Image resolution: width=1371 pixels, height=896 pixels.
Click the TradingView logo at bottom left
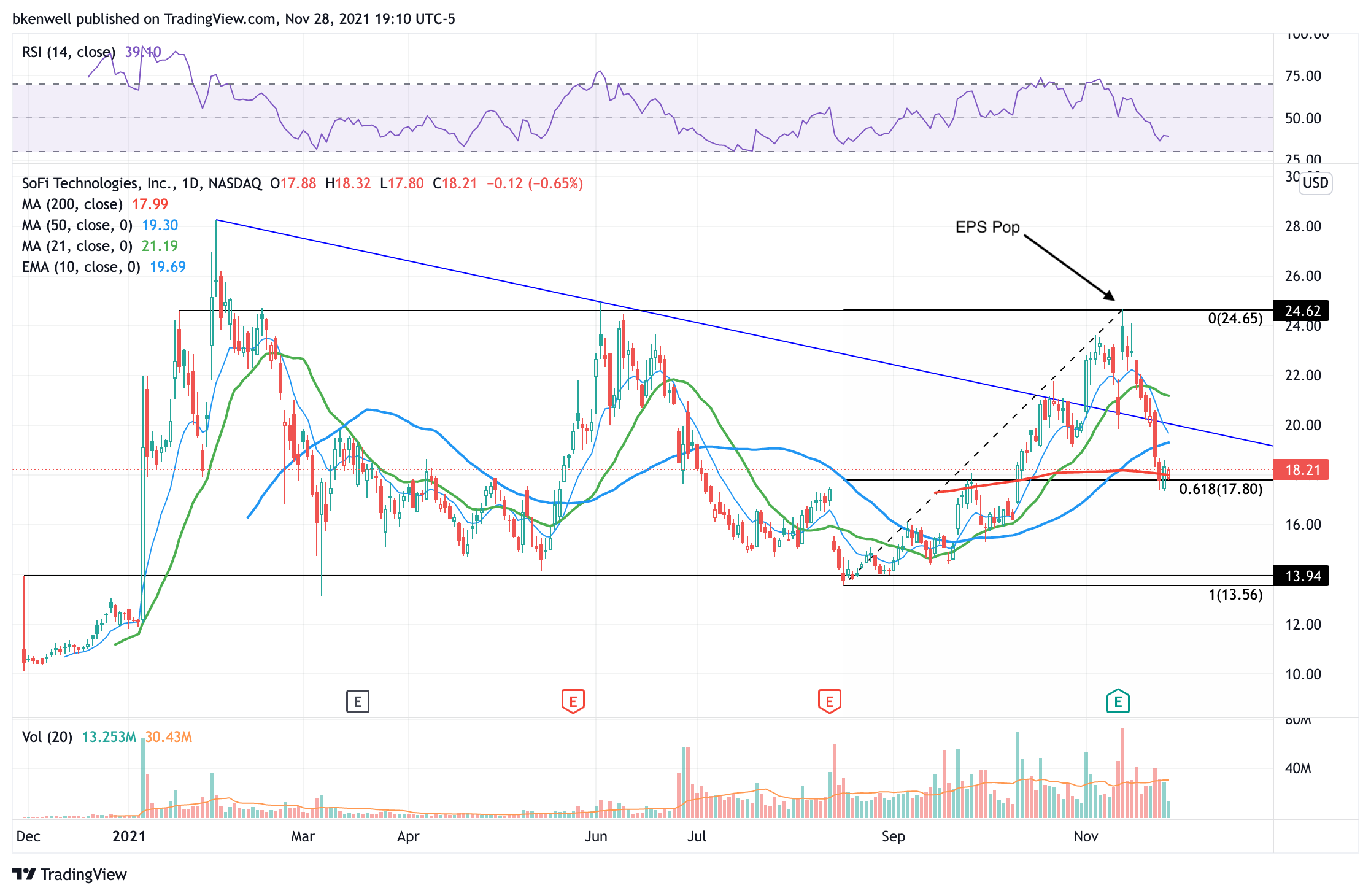click(69, 874)
